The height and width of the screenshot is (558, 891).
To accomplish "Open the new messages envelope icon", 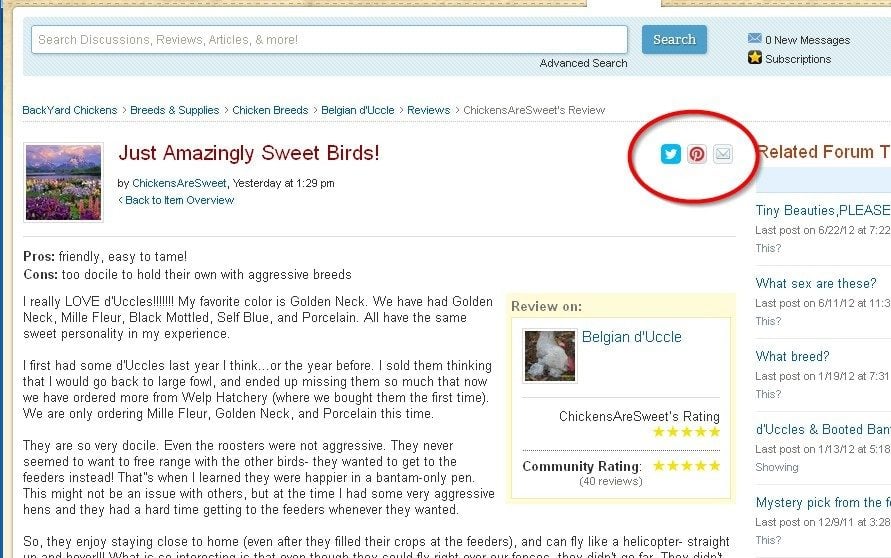I will [755, 38].
